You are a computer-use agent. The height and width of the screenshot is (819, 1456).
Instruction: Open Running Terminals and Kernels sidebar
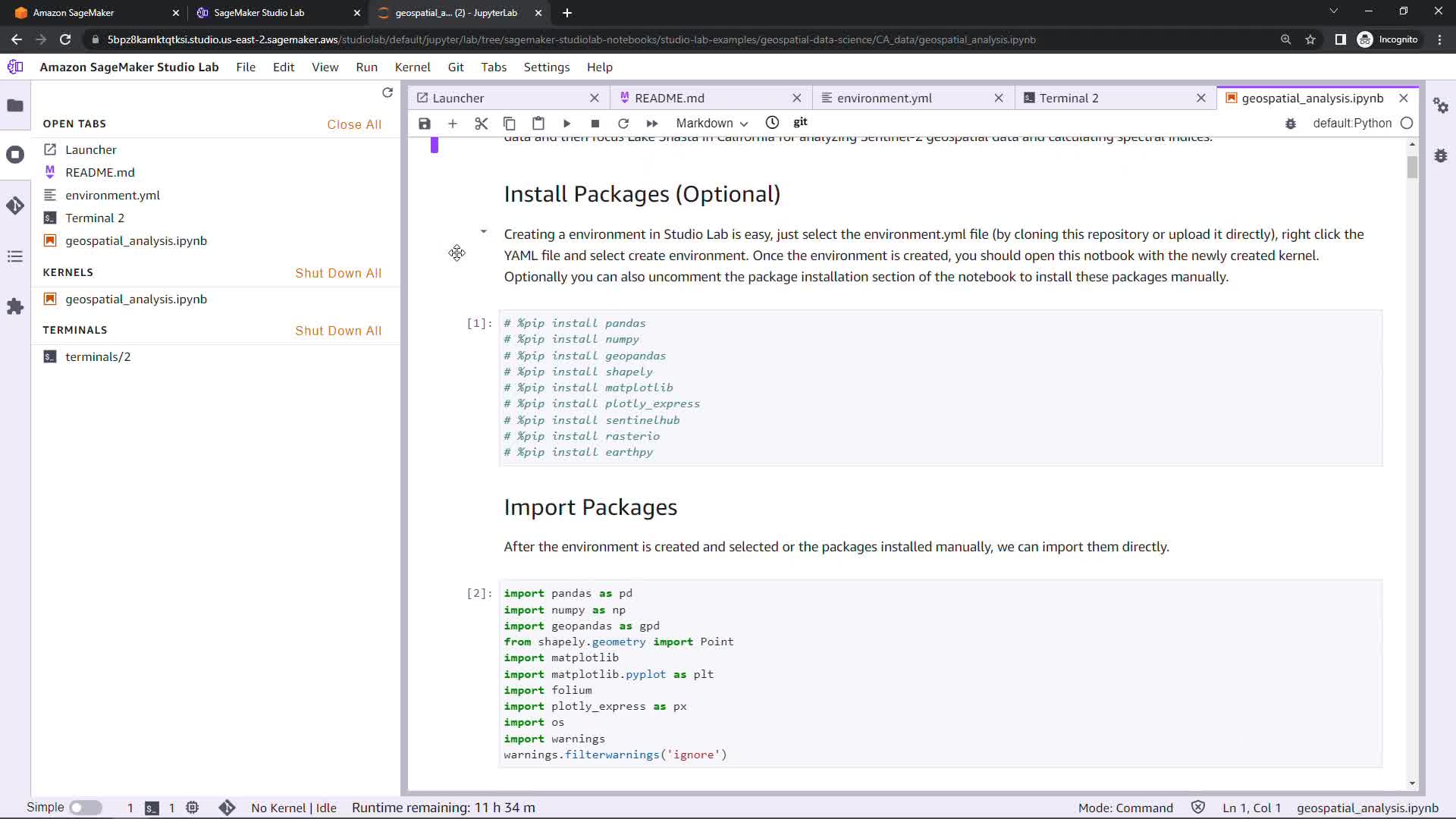tap(15, 155)
